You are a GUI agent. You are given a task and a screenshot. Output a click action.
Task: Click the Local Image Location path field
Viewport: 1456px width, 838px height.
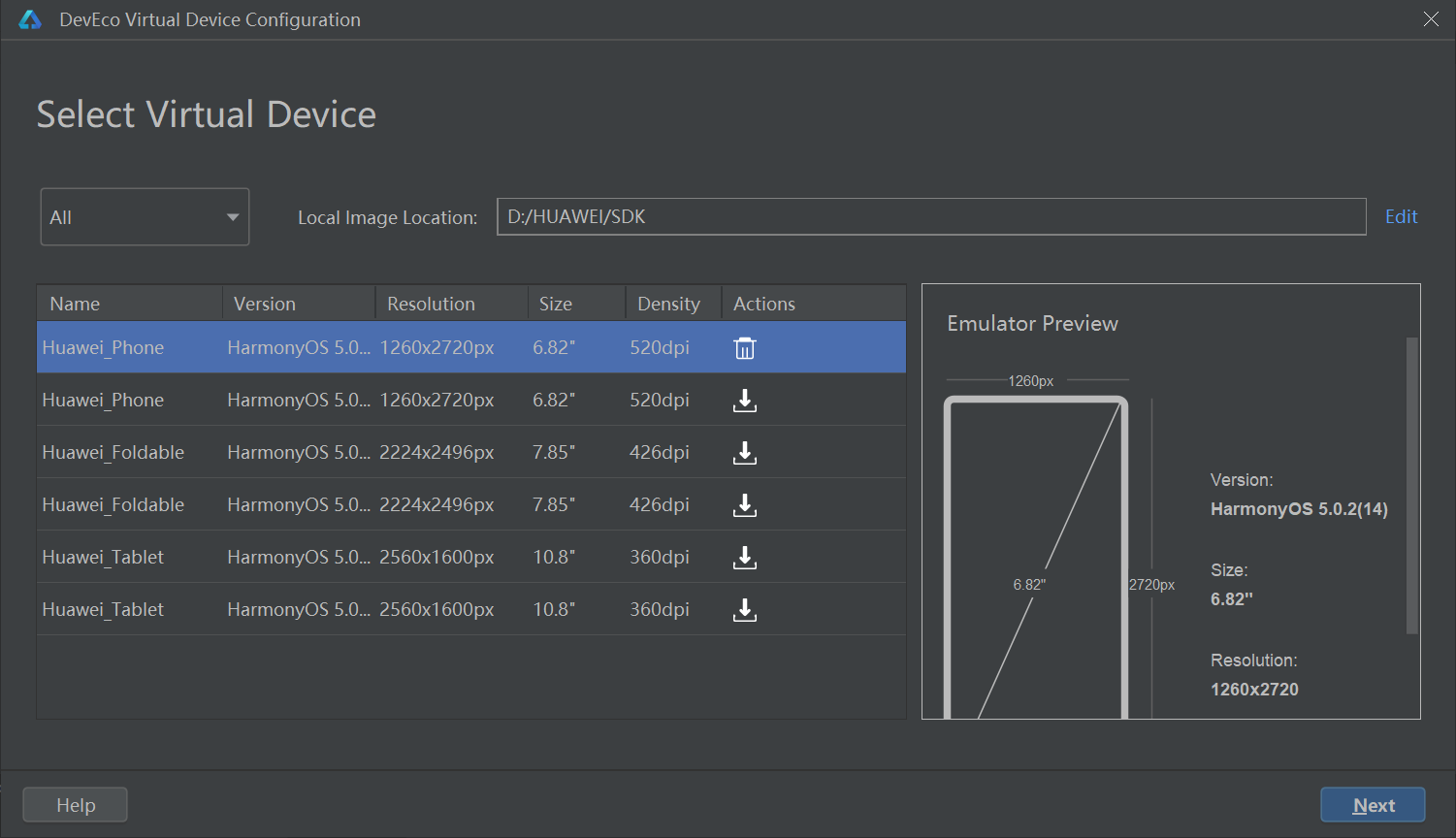pyautogui.click(x=931, y=216)
